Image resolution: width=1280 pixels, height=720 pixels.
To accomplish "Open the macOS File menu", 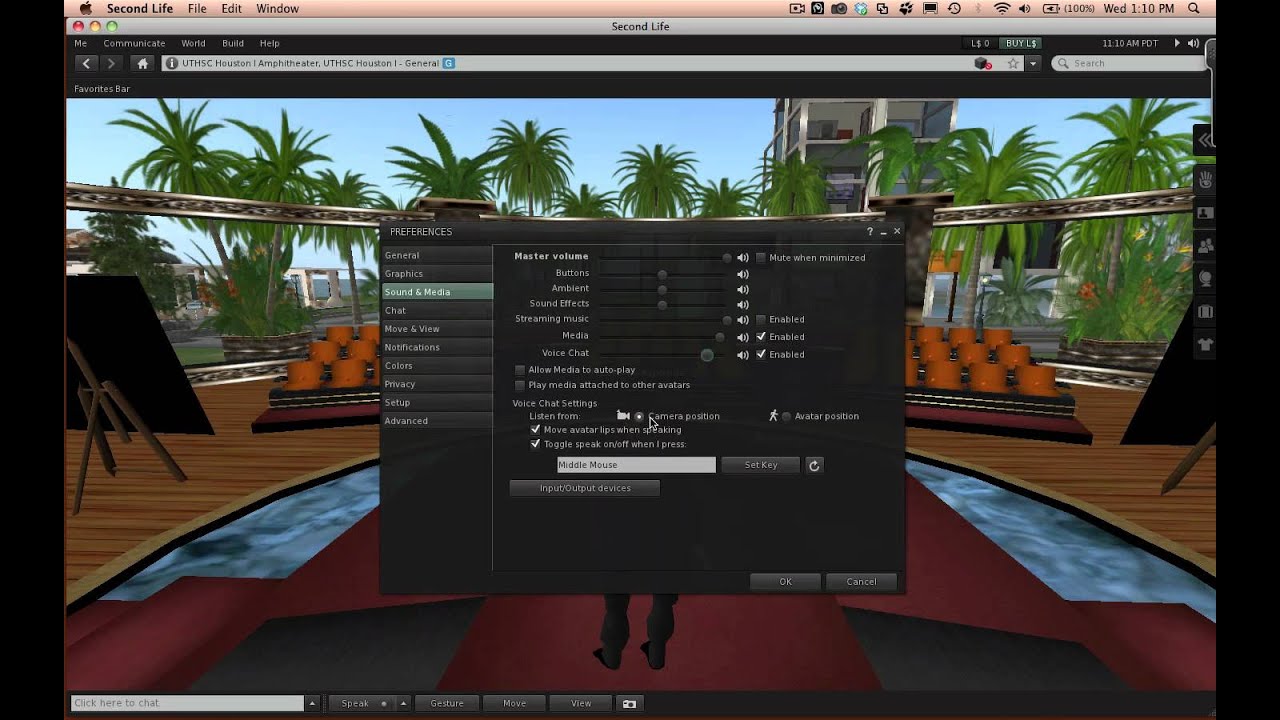I will (x=197, y=9).
